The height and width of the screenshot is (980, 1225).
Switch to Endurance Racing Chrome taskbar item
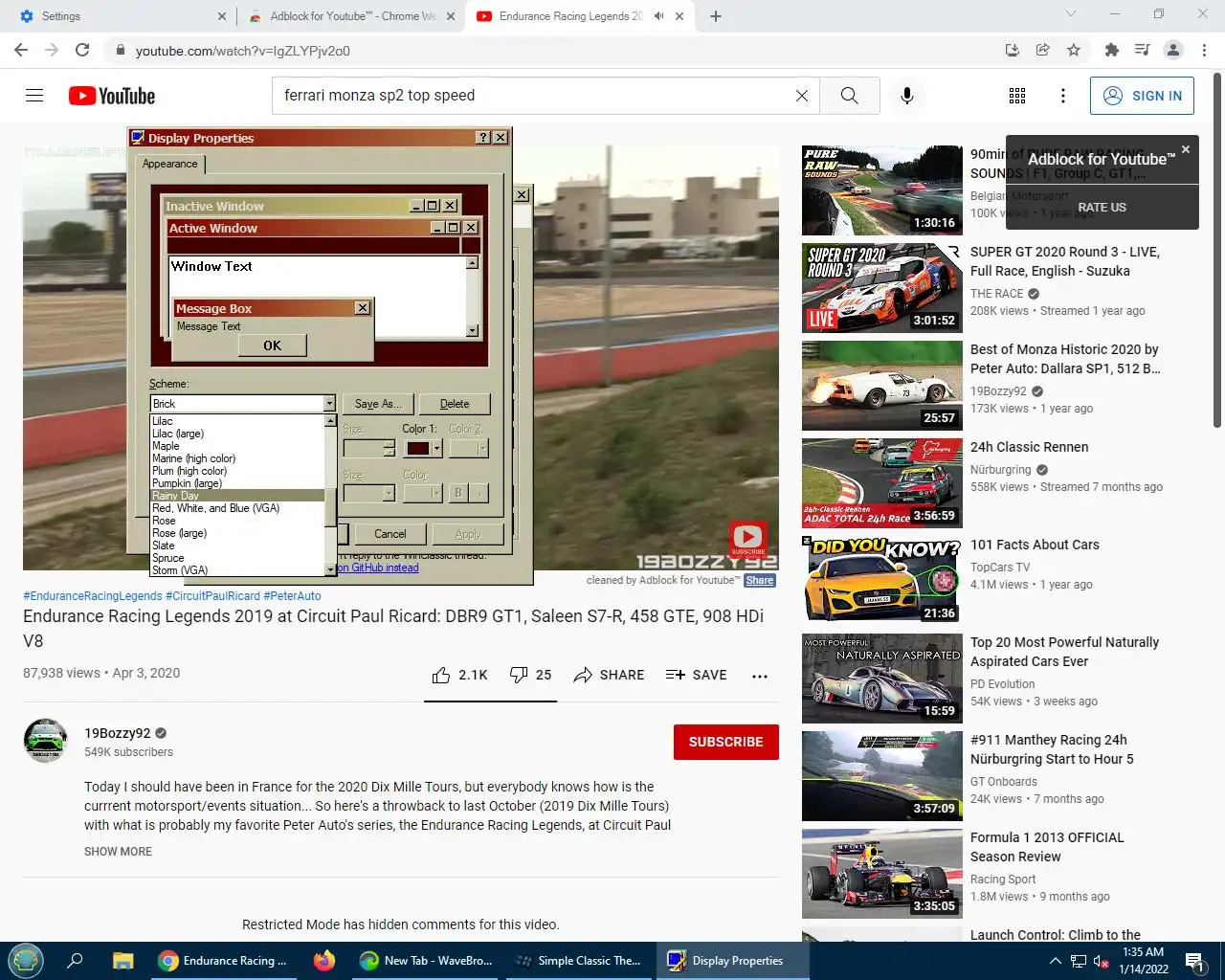(224, 960)
